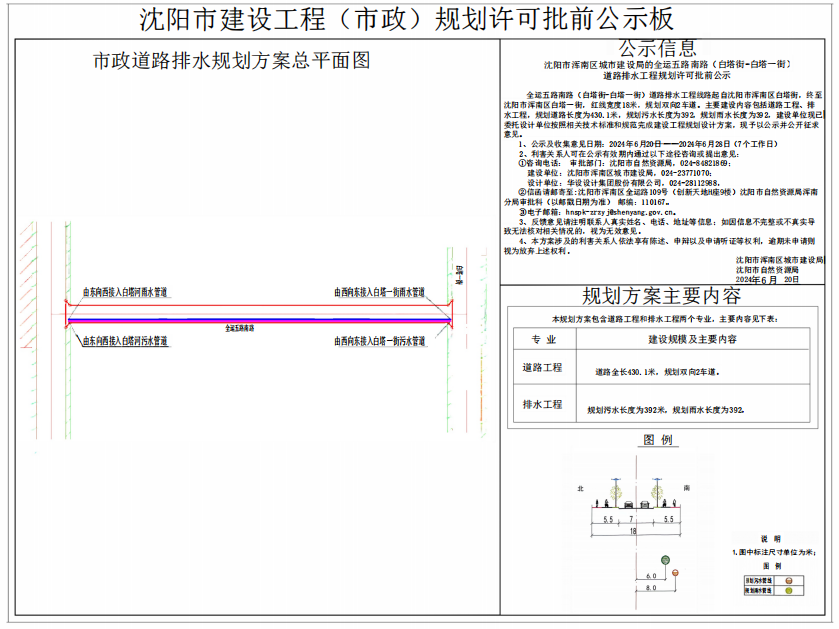Click the 排水工程 table row header
Viewport: 839px width, 629px height.
[x=543, y=404]
